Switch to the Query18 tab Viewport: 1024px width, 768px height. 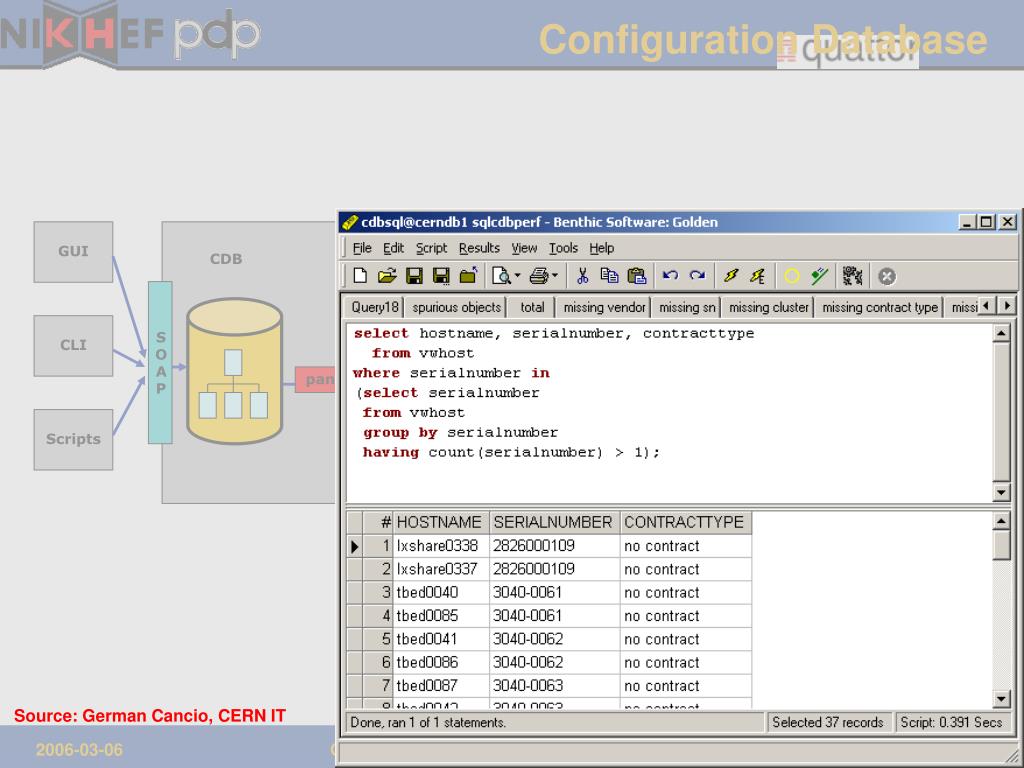pyautogui.click(x=374, y=307)
